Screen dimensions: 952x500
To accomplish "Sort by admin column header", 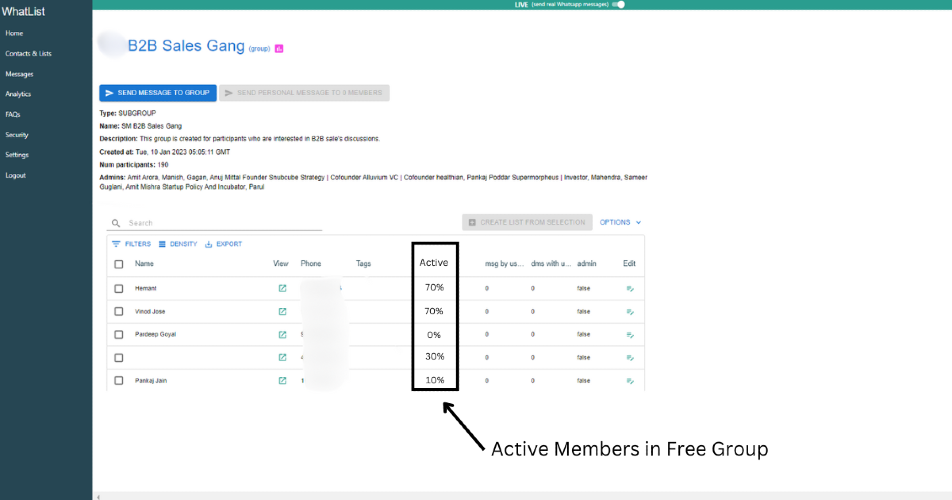I will tap(586, 263).
